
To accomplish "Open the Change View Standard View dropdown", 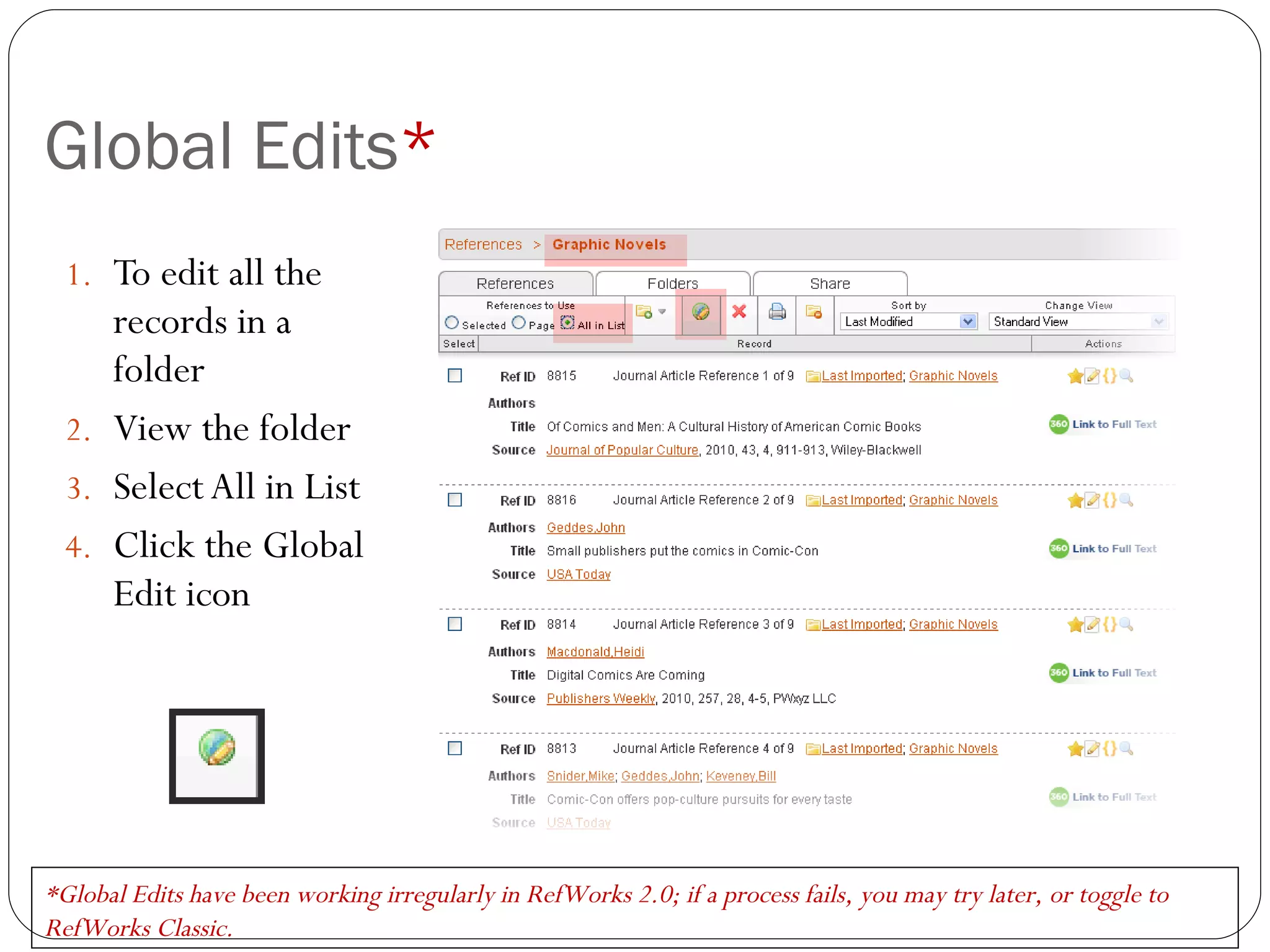I will click(x=1078, y=322).
